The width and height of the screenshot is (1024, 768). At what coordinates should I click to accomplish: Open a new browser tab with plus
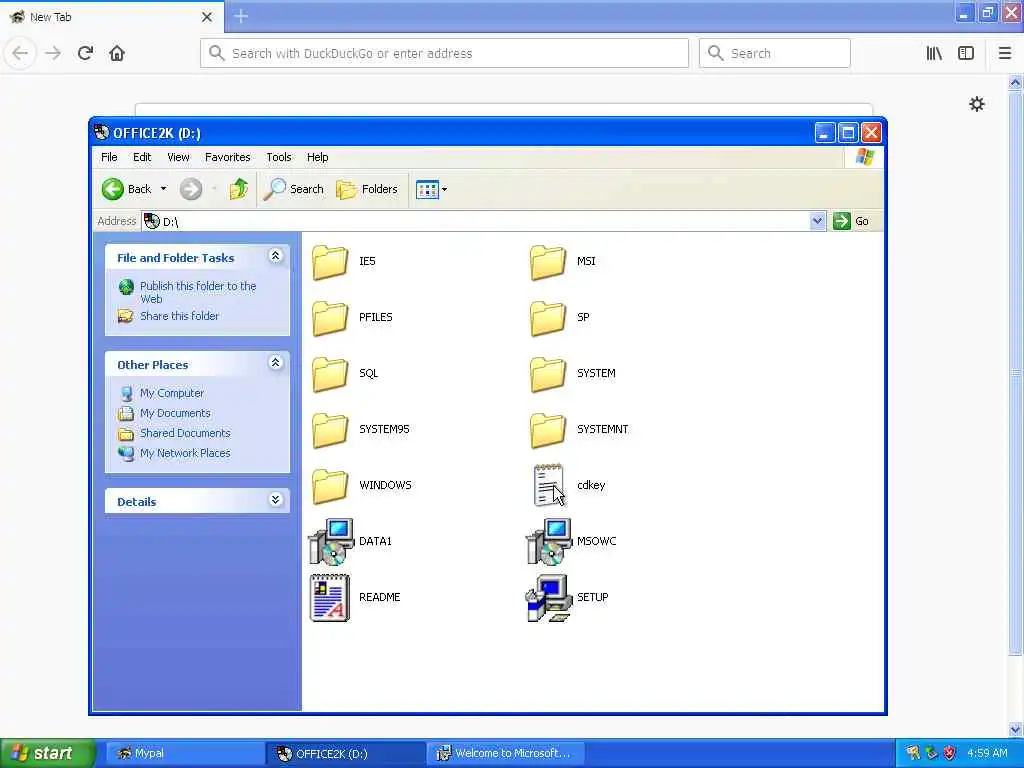(241, 16)
